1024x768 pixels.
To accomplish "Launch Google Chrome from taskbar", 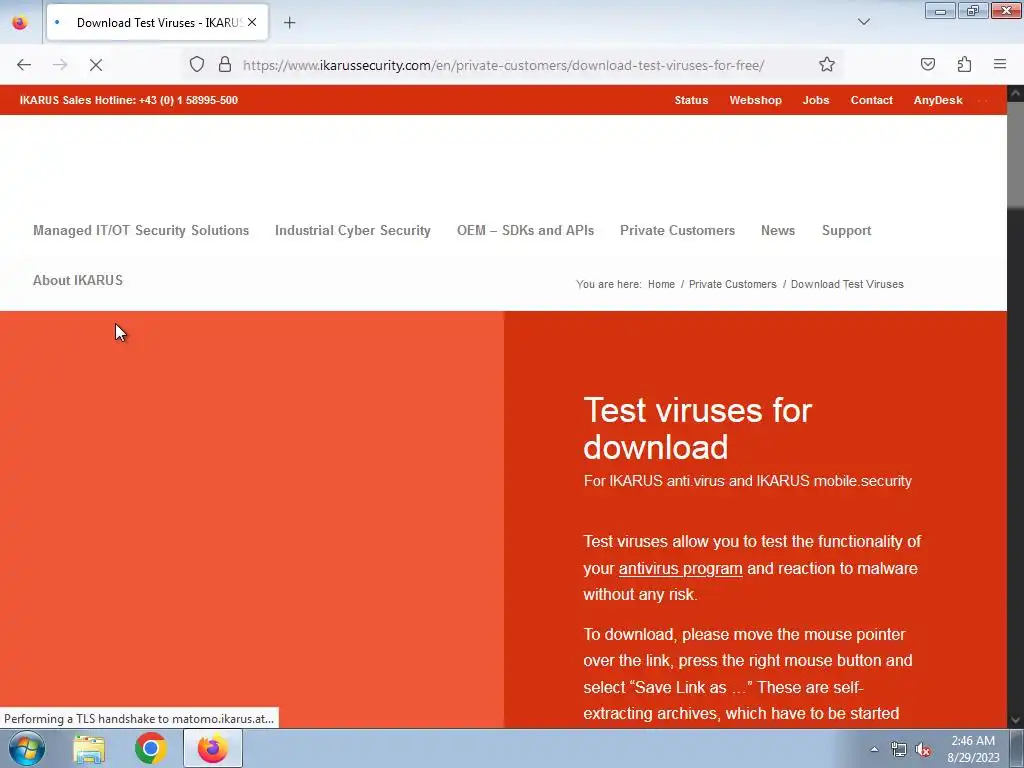I will point(151,748).
